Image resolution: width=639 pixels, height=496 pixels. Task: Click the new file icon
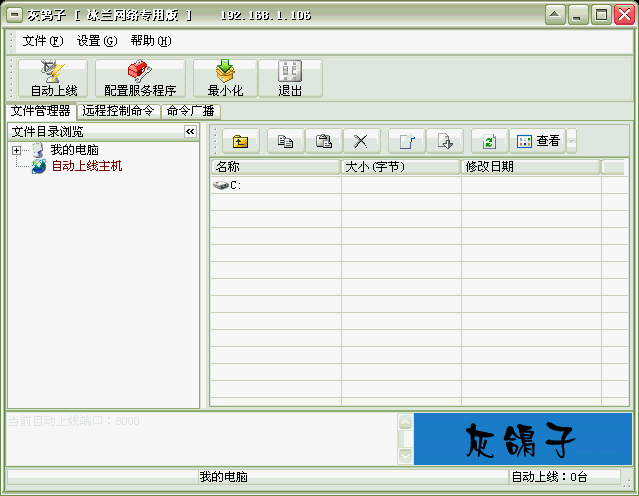click(x=406, y=141)
